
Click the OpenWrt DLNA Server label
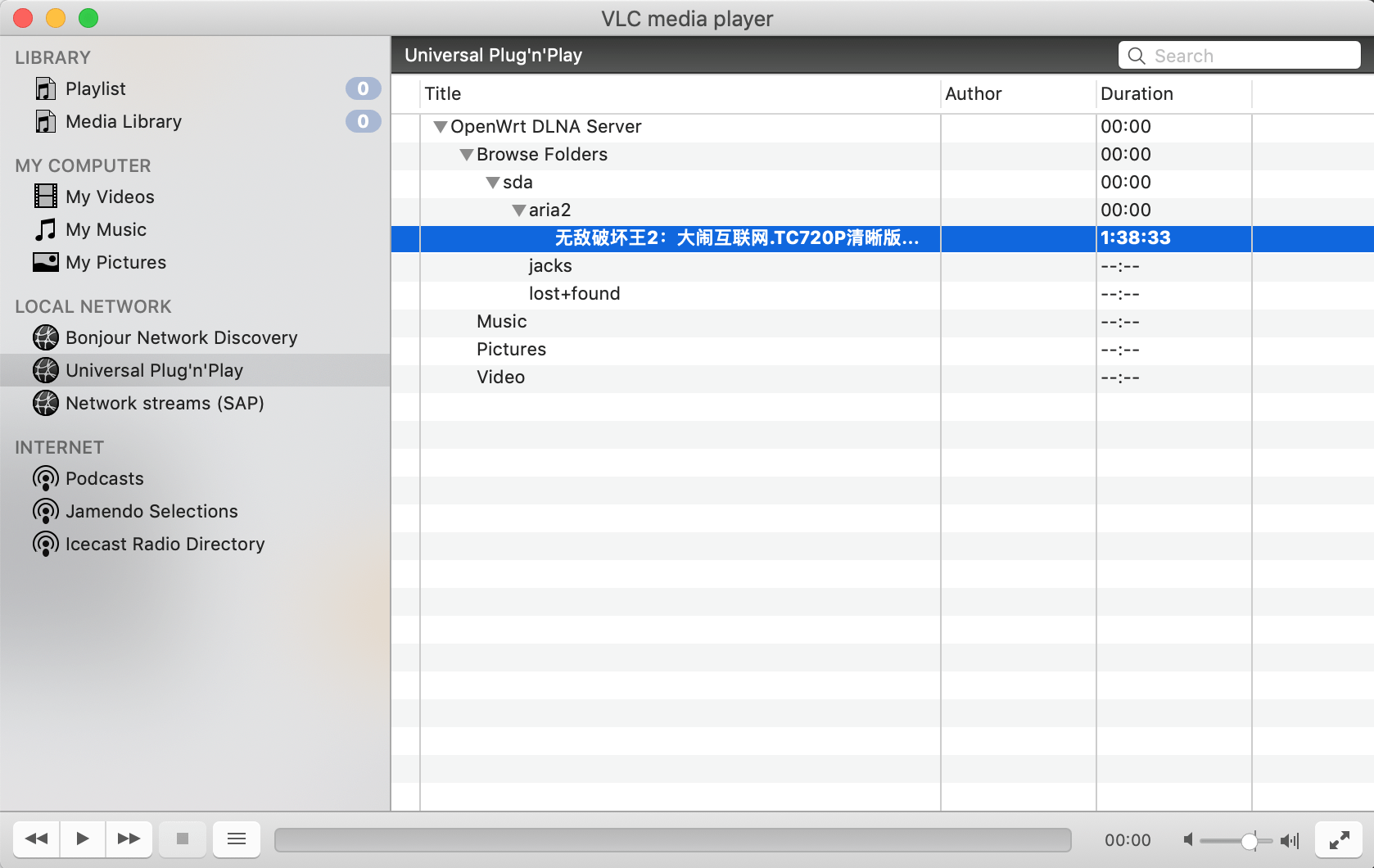[x=545, y=127]
